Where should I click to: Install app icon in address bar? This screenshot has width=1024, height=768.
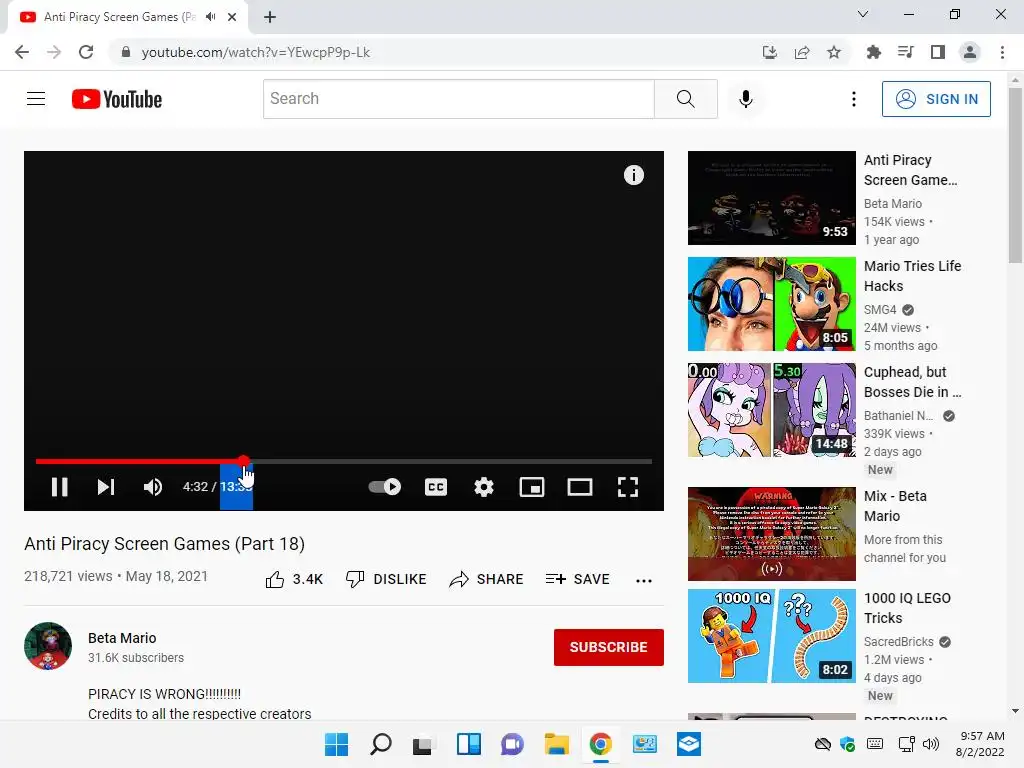pos(770,52)
